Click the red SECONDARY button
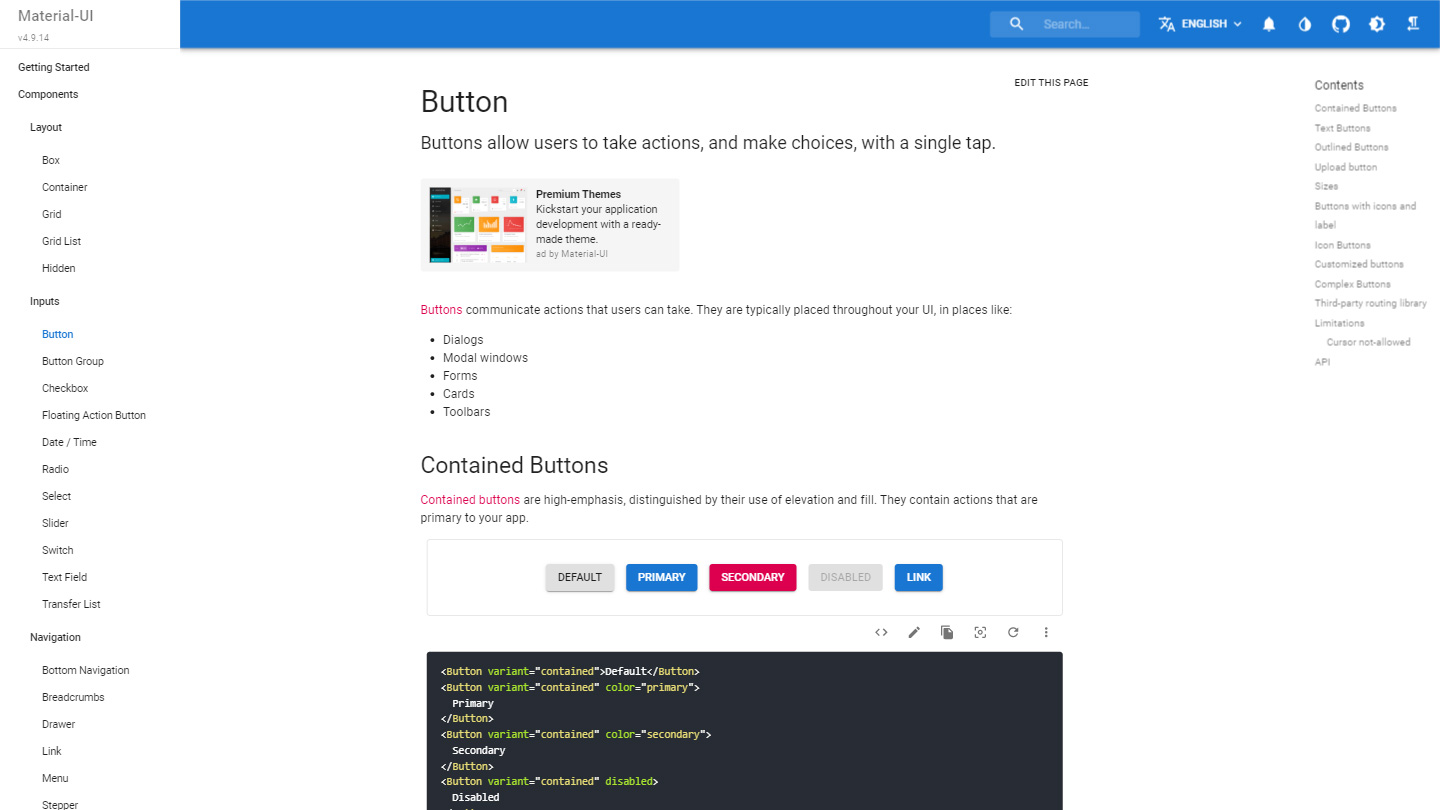The image size is (1440, 810). pyautogui.click(x=753, y=577)
